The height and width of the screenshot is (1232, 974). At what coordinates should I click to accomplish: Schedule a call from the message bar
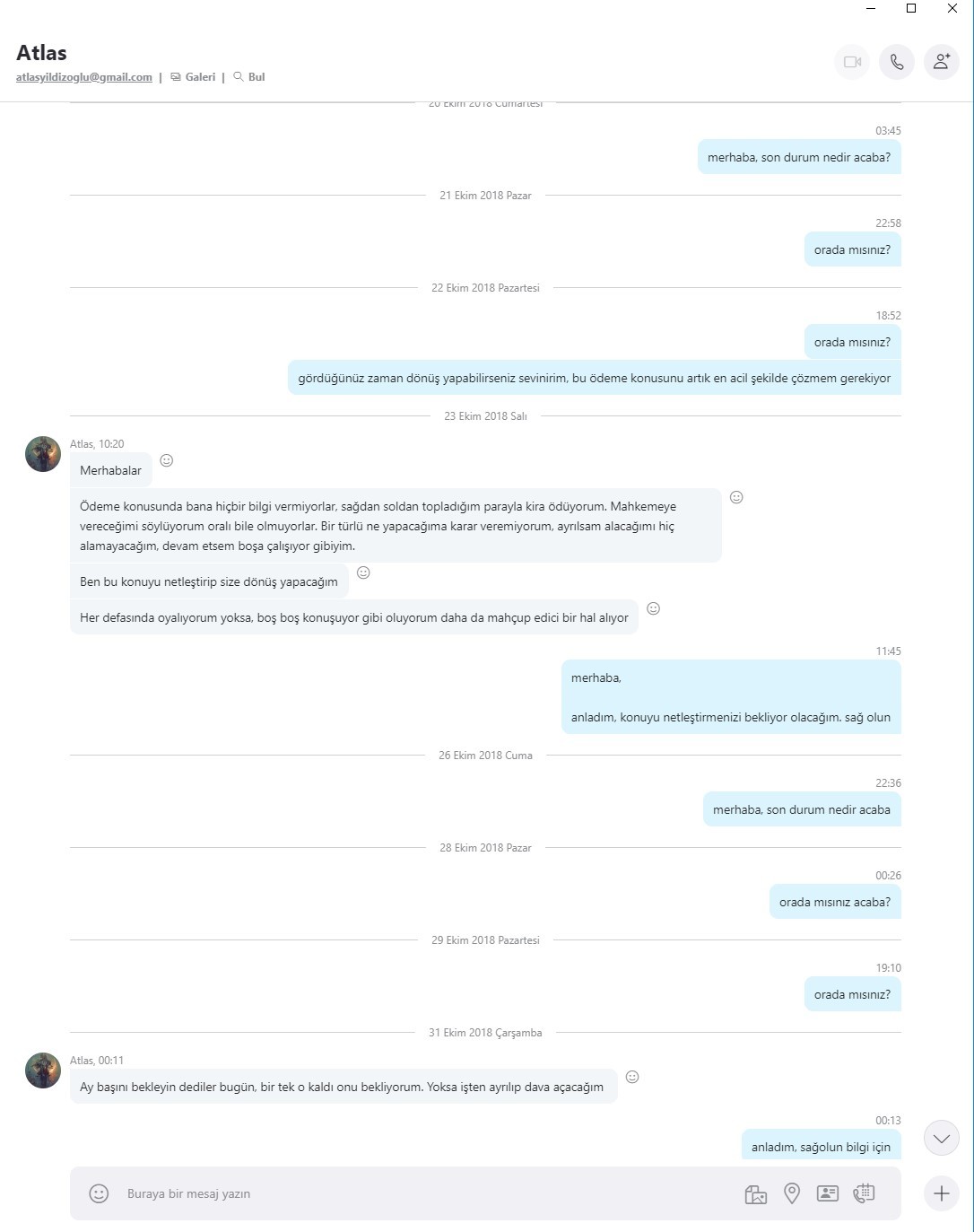tap(864, 1193)
